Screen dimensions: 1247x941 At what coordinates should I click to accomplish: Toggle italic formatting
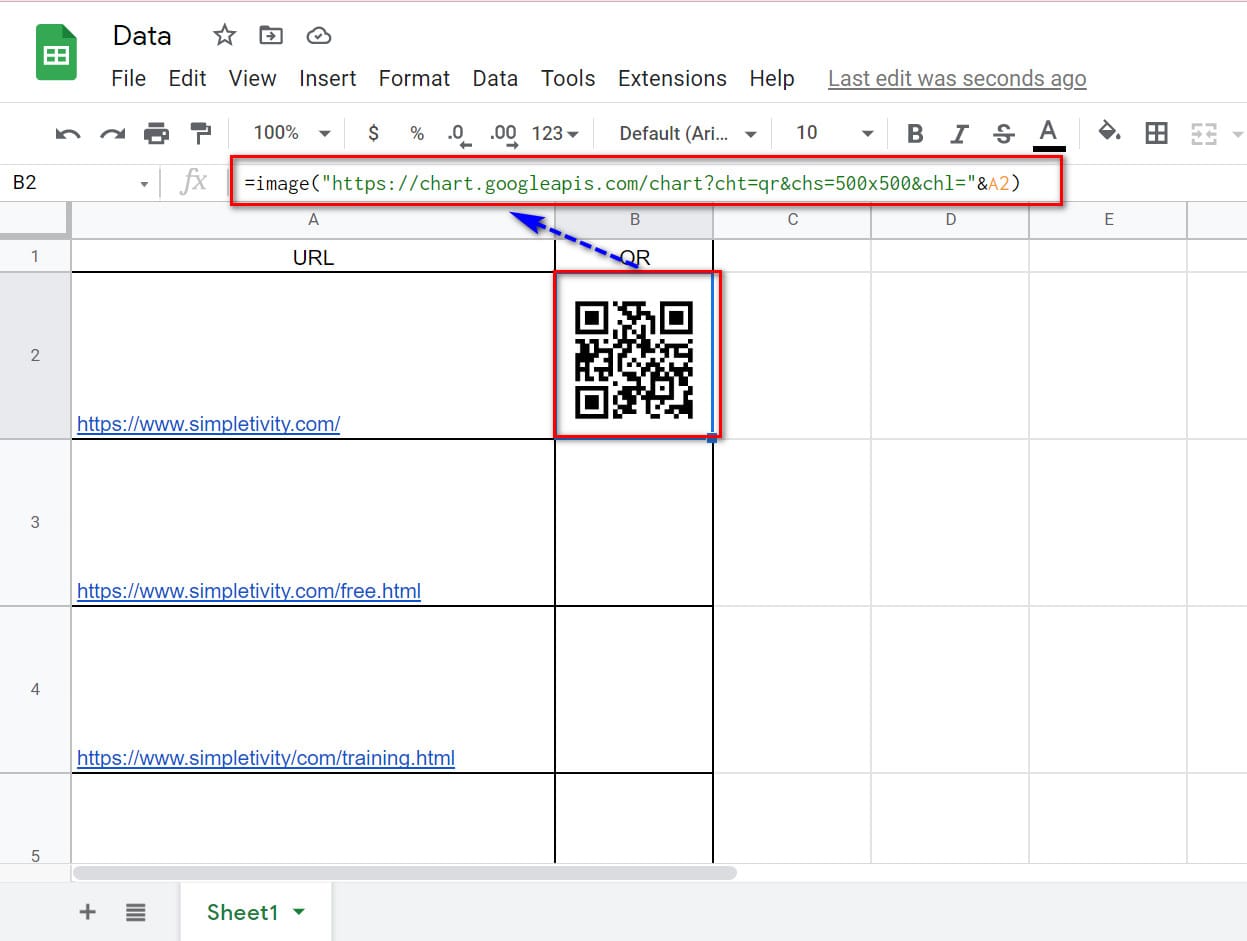[960, 133]
